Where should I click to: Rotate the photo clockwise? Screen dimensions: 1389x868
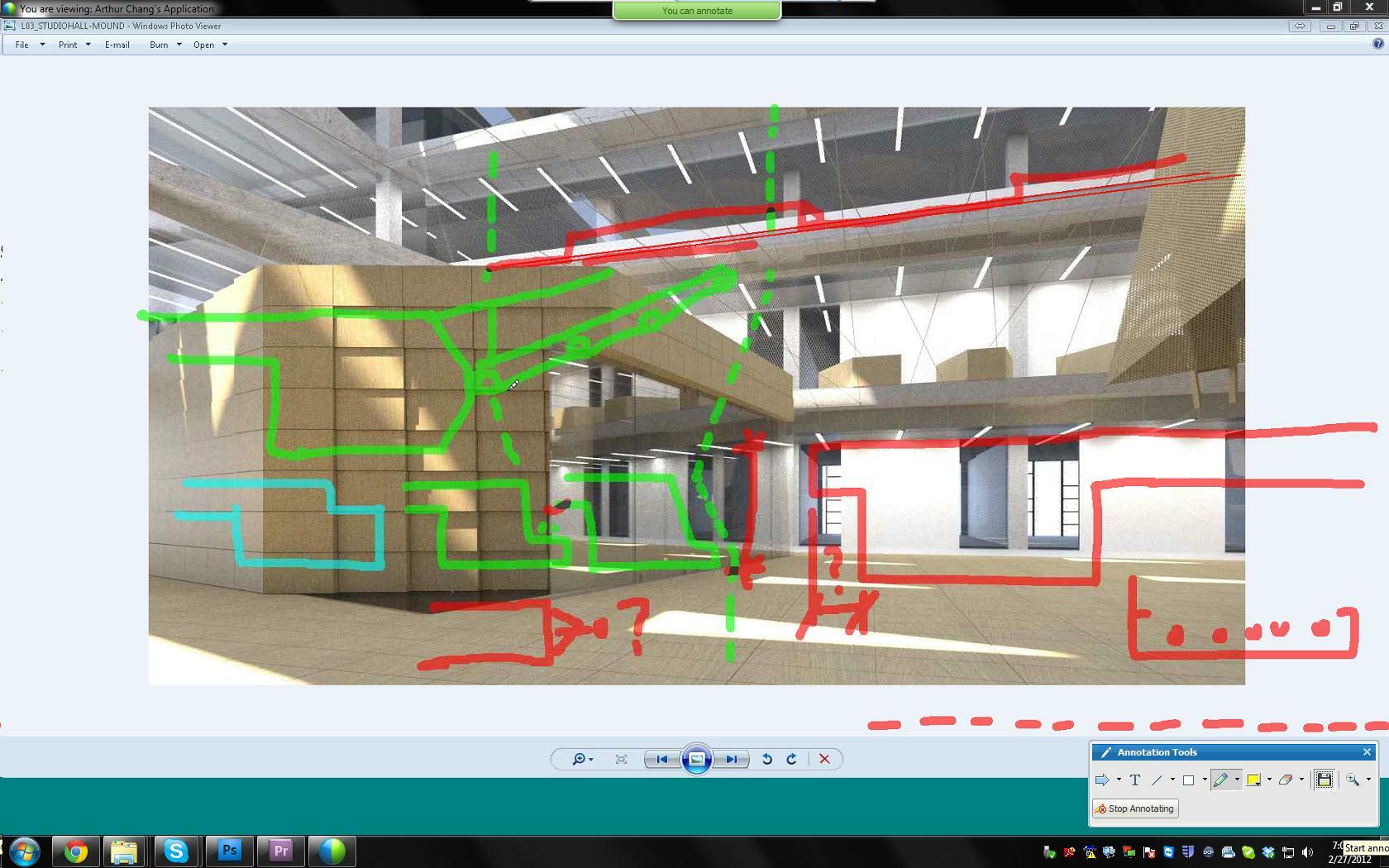tap(791, 759)
